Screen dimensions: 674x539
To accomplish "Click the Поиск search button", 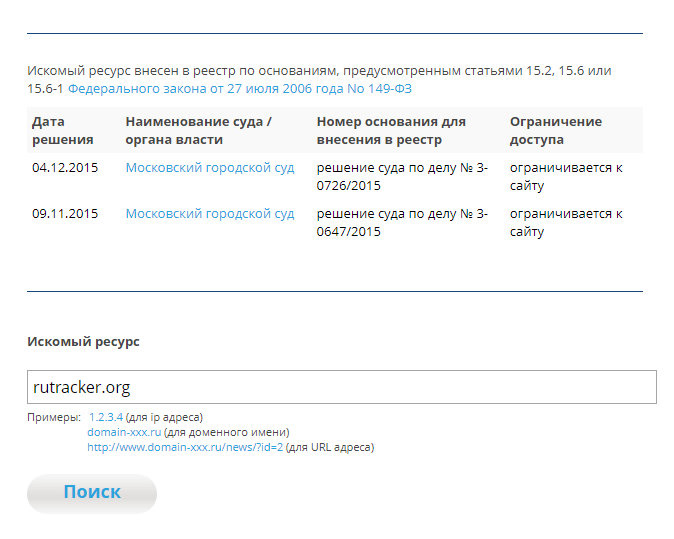I will pyautogui.click(x=92, y=493).
